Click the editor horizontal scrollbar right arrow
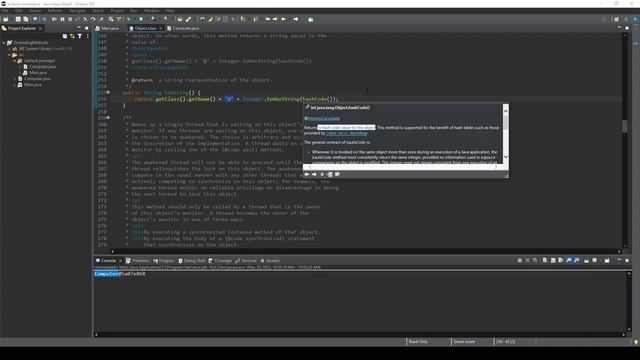 pyautogui.click(x=619, y=251)
